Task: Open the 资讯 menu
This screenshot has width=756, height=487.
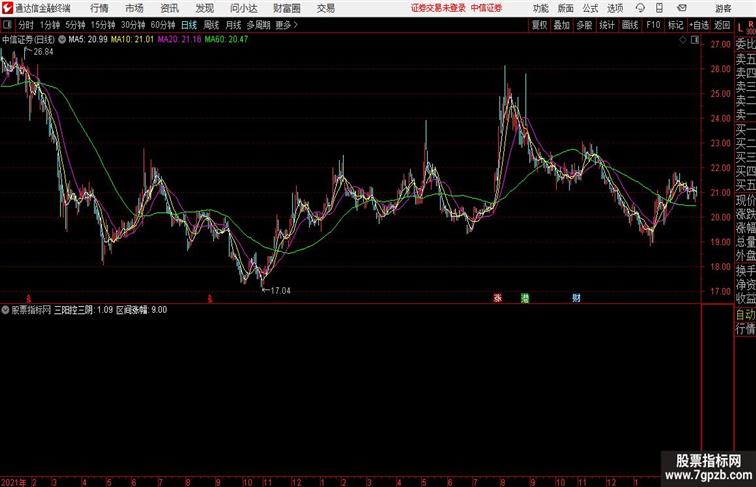Action: tap(169, 8)
